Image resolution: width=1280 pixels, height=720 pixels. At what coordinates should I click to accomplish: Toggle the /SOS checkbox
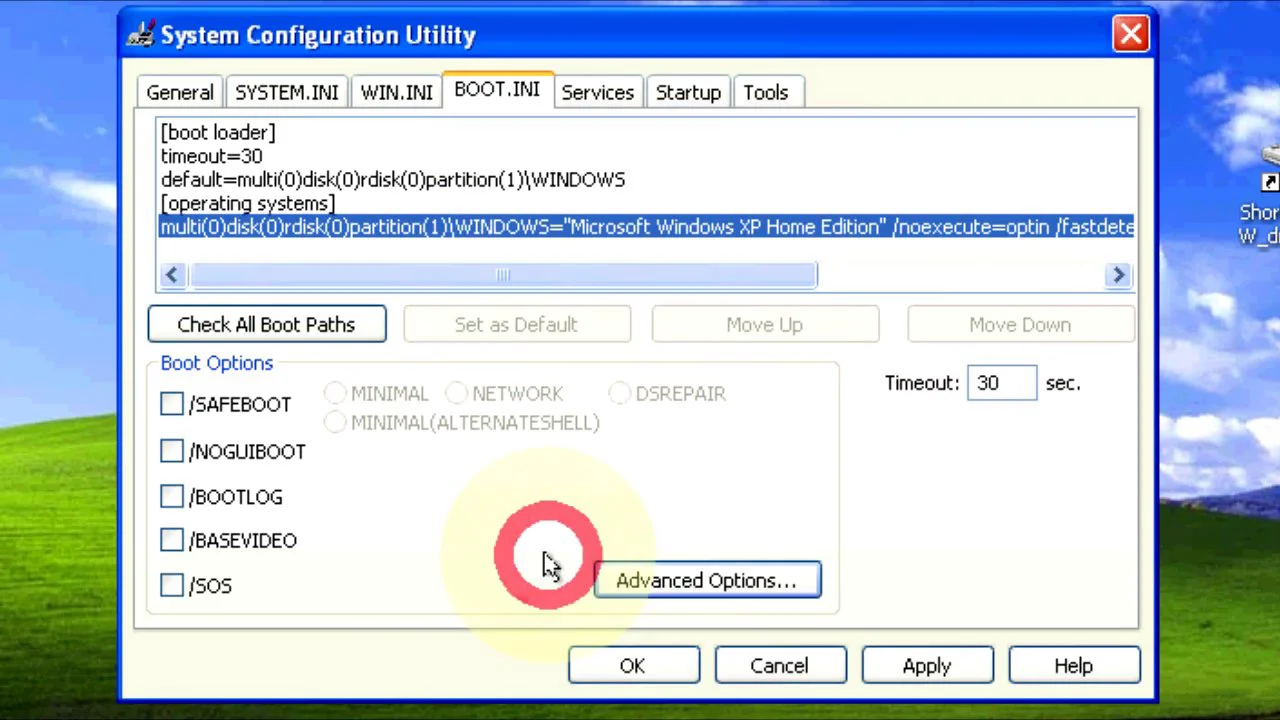tap(172, 585)
